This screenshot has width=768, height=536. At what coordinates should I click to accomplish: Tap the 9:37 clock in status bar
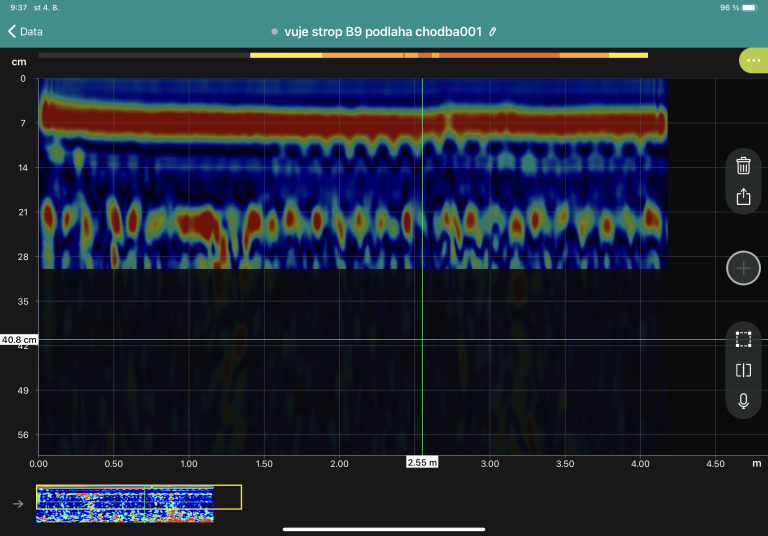tap(19, 8)
